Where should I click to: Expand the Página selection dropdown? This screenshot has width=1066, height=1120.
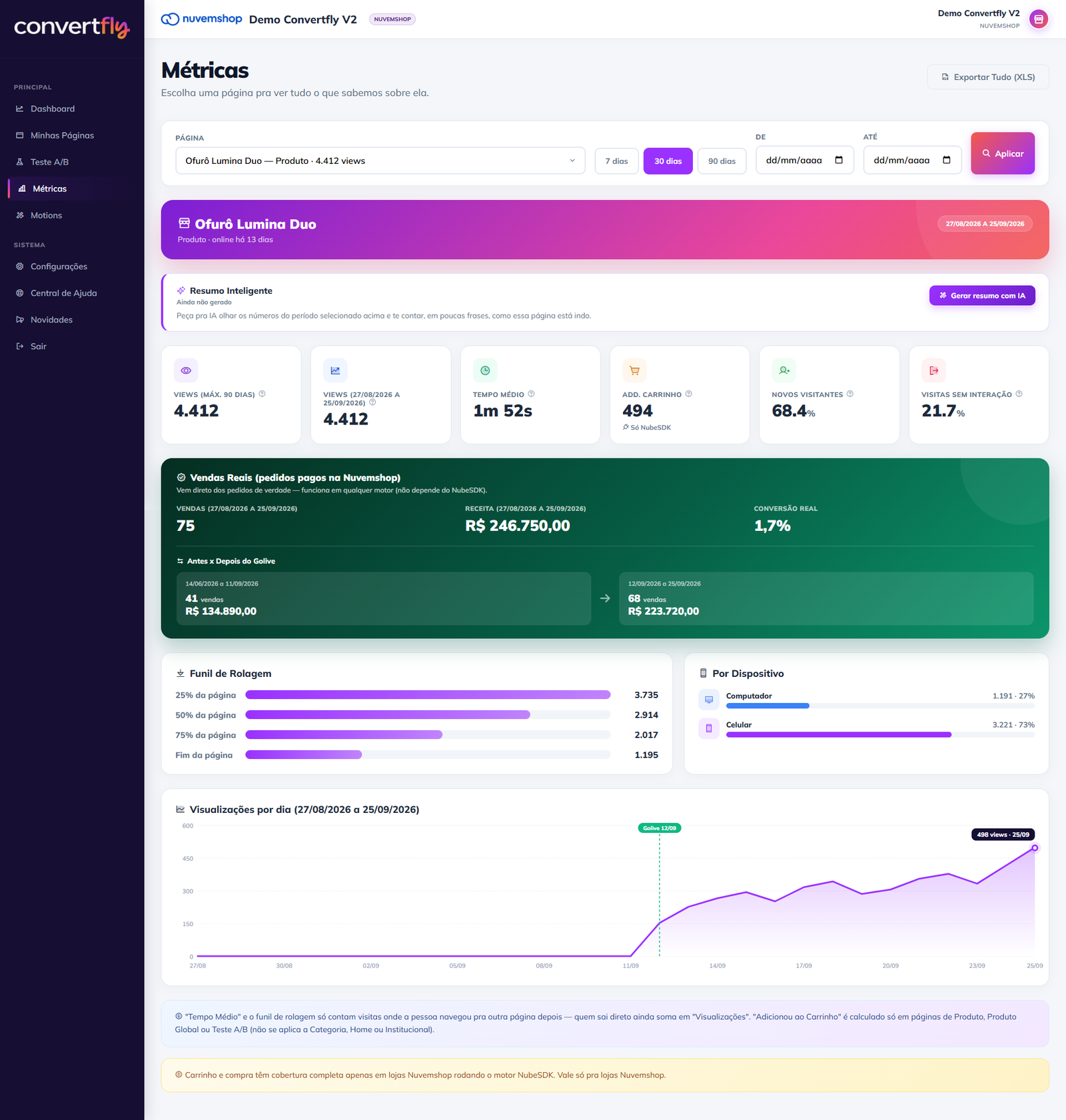(380, 161)
